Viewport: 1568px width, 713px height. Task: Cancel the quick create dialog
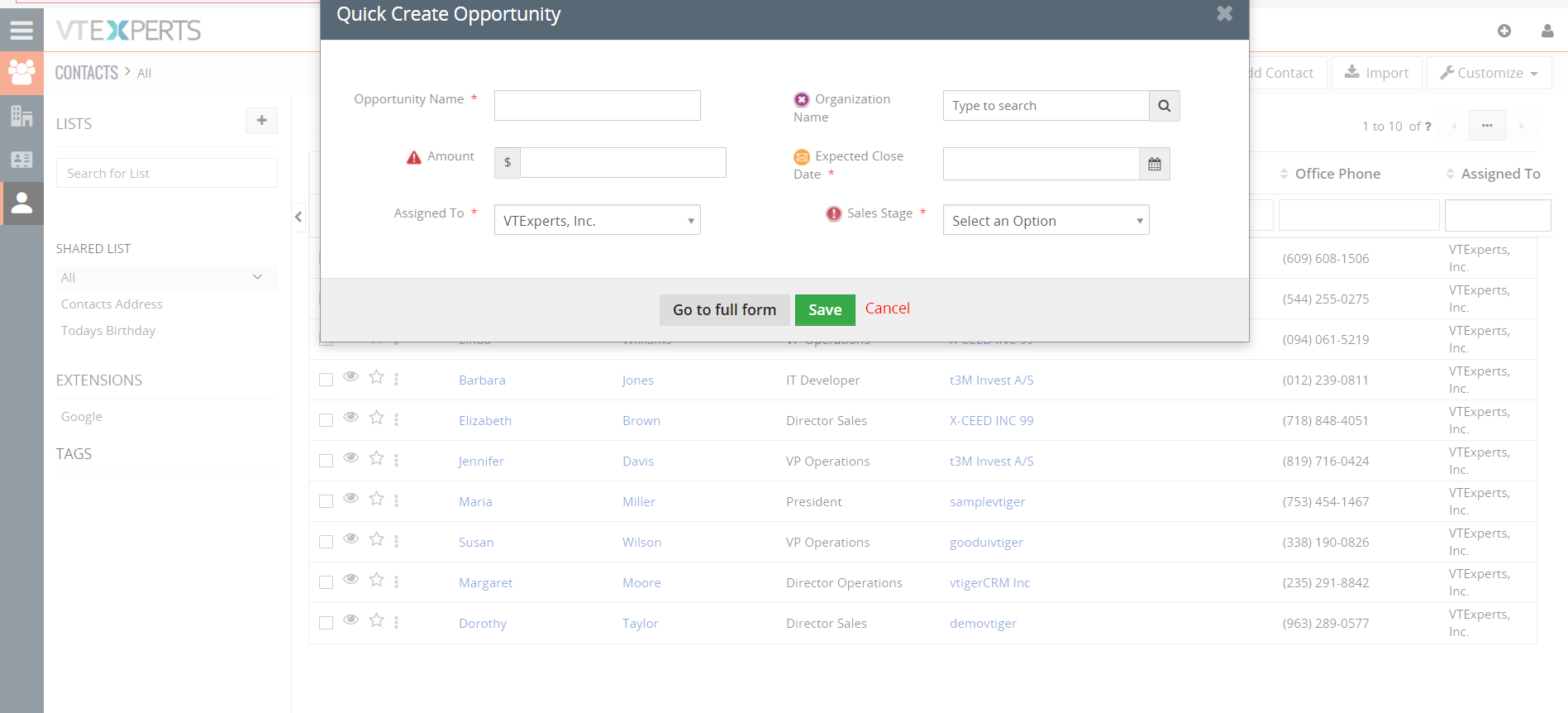887,309
